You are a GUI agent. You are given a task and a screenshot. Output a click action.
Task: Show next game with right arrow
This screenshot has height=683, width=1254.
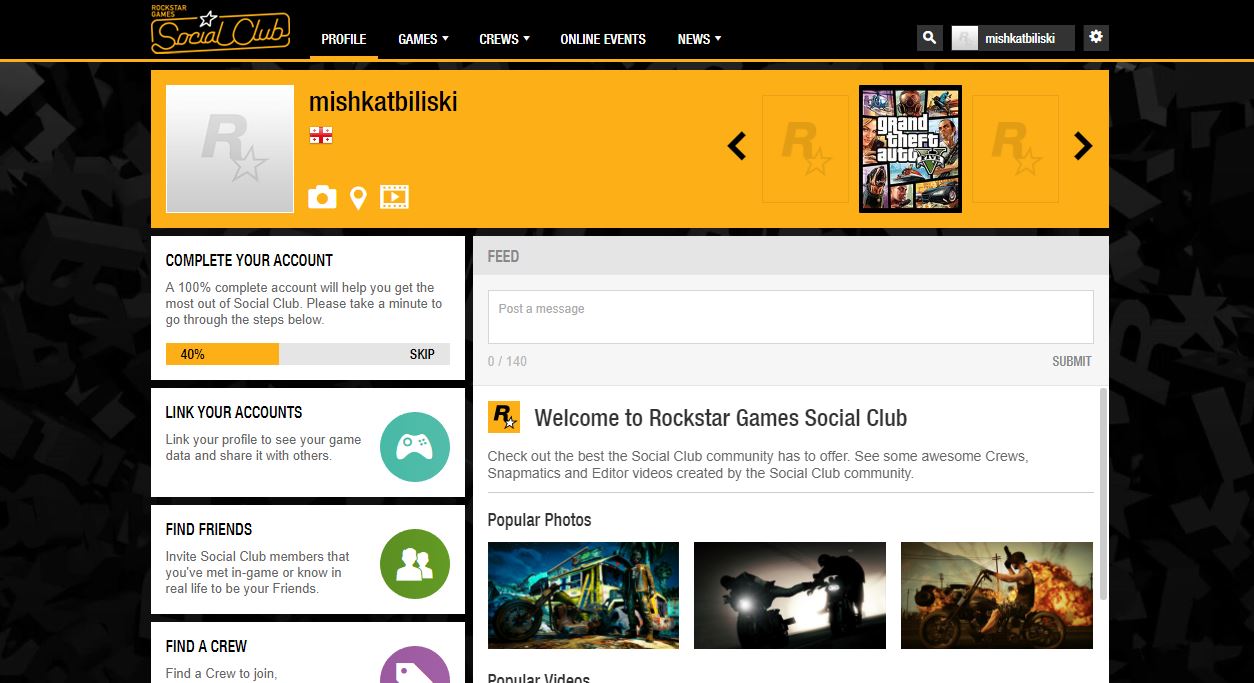1083,147
